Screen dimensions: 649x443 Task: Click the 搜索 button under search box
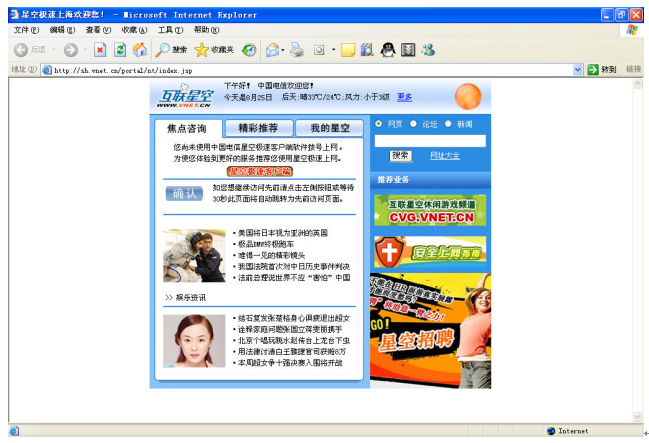tap(400, 156)
